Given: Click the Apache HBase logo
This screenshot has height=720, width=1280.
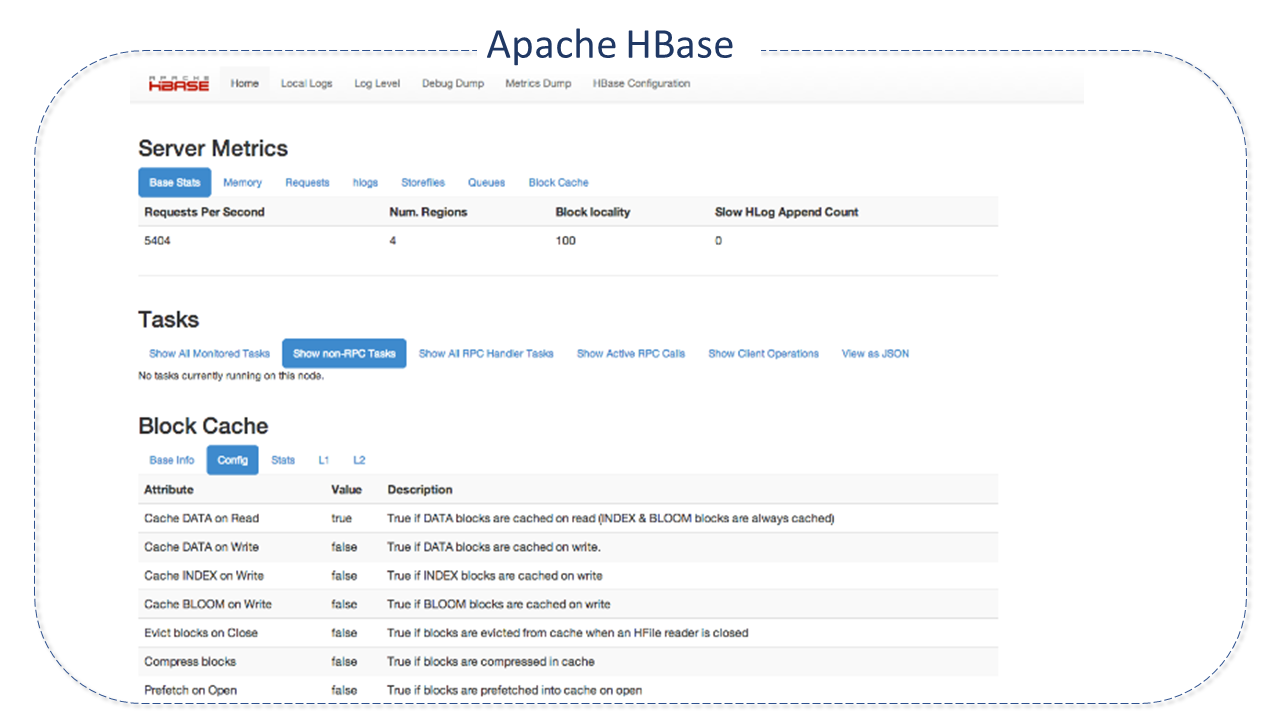Looking at the screenshot, I should coord(179,83).
